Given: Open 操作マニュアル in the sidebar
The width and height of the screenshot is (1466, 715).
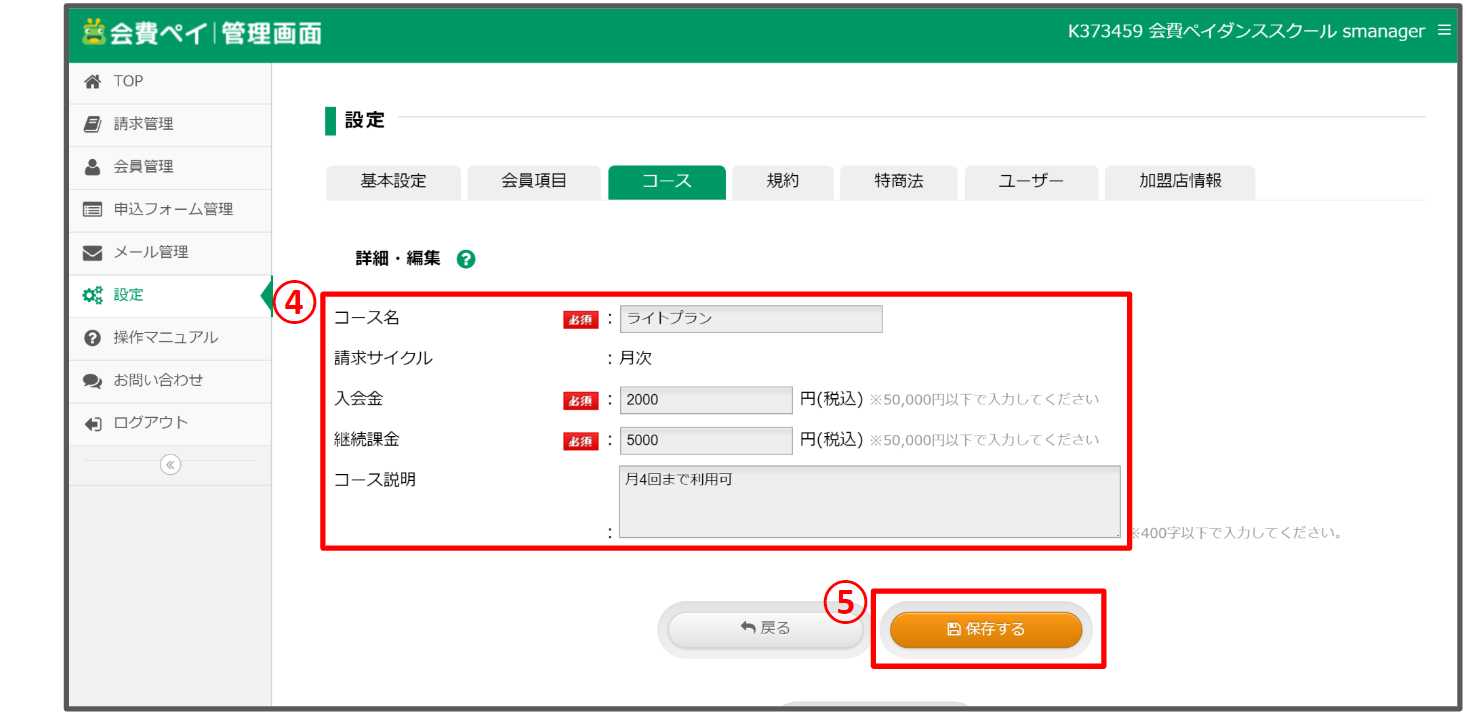Looking at the screenshot, I should tap(165, 338).
